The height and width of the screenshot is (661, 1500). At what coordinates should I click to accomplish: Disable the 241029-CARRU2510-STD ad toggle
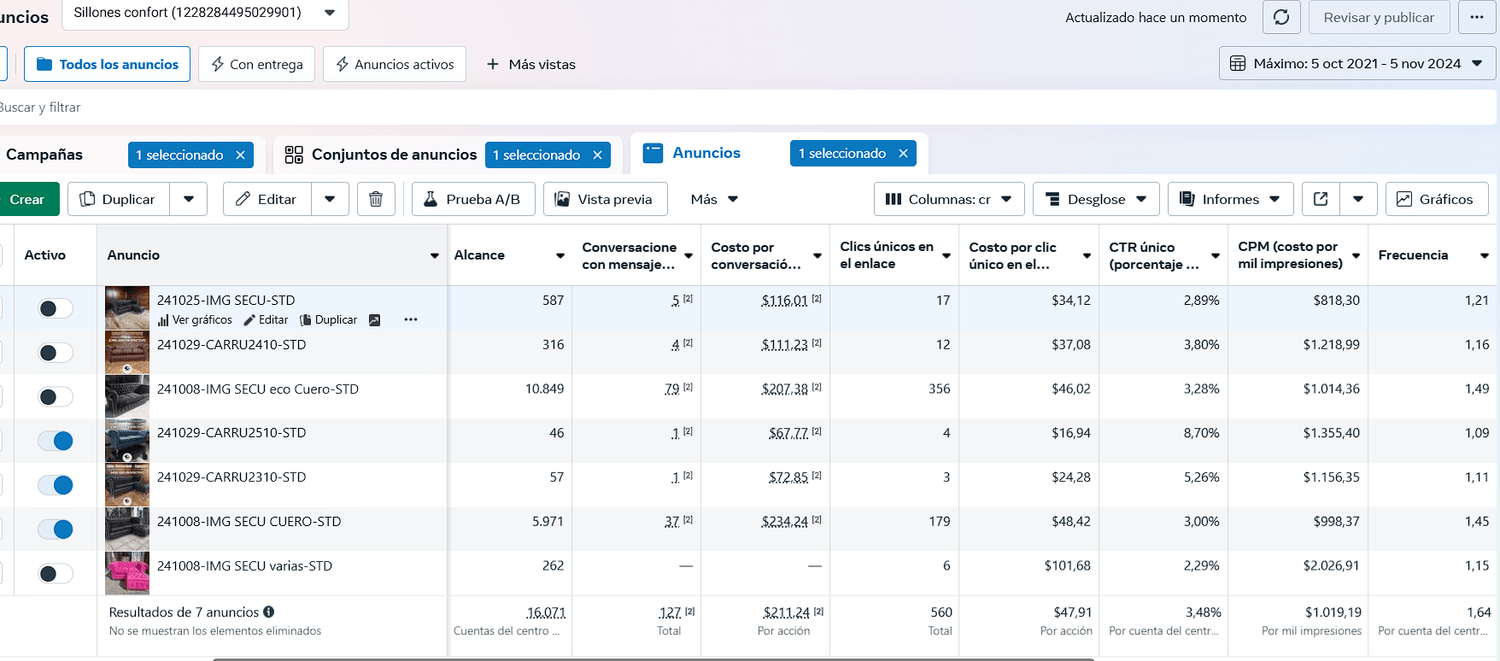coord(55,441)
